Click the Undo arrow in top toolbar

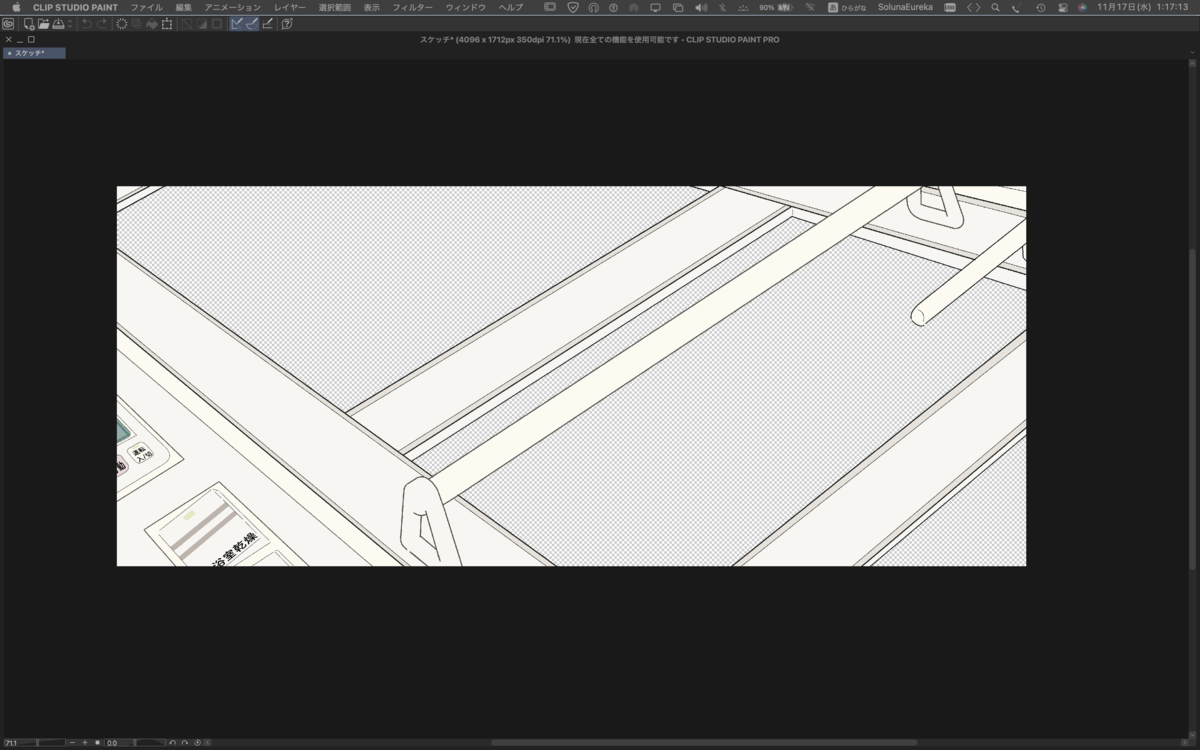point(87,24)
